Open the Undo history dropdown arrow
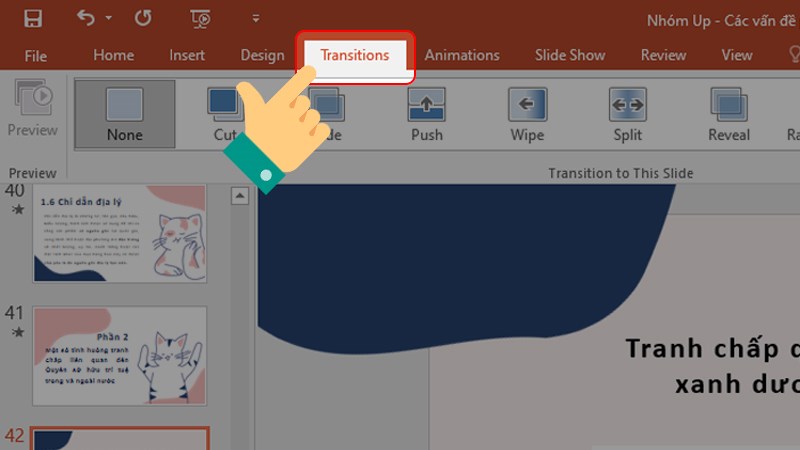 (108, 19)
